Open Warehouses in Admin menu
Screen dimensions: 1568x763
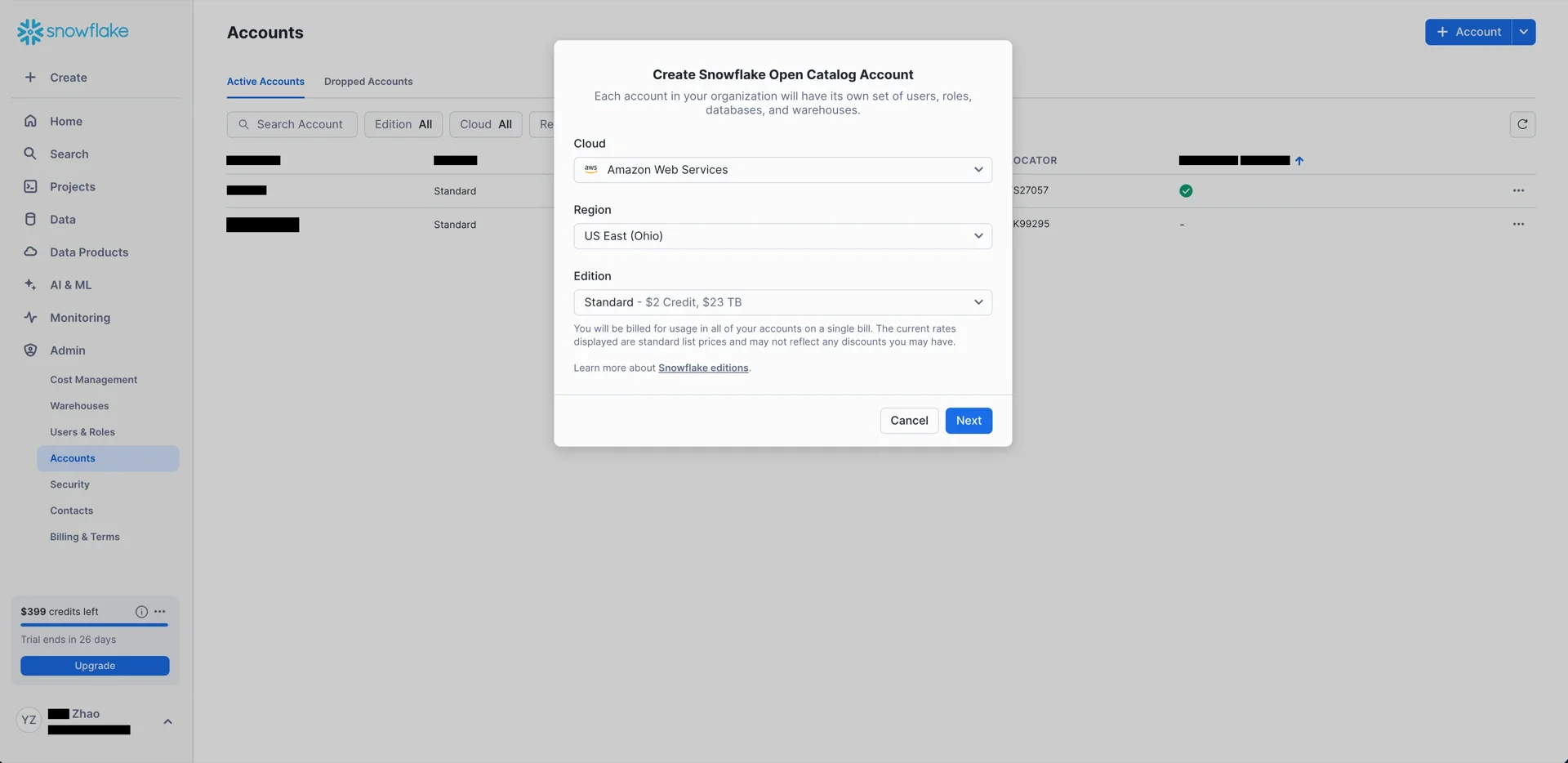click(79, 406)
